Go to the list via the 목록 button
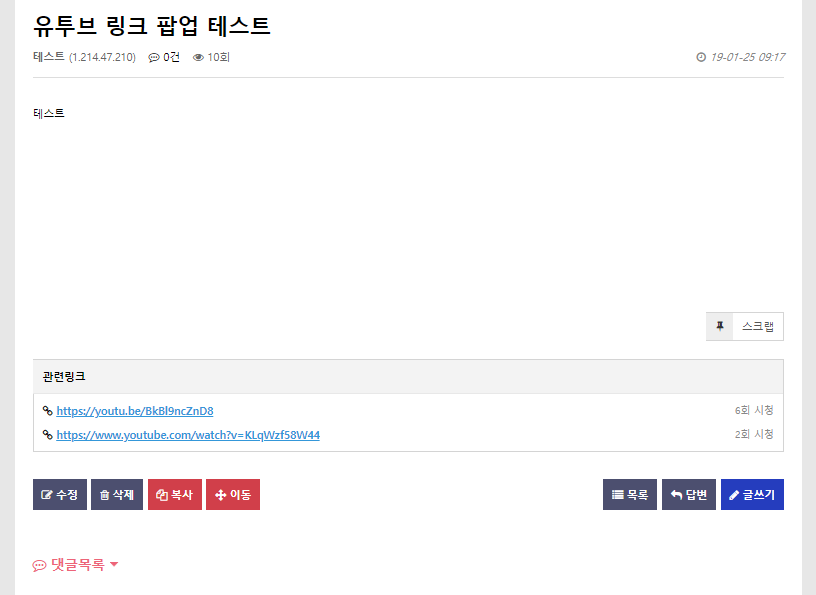Image resolution: width=816 pixels, height=595 pixels. [x=630, y=495]
